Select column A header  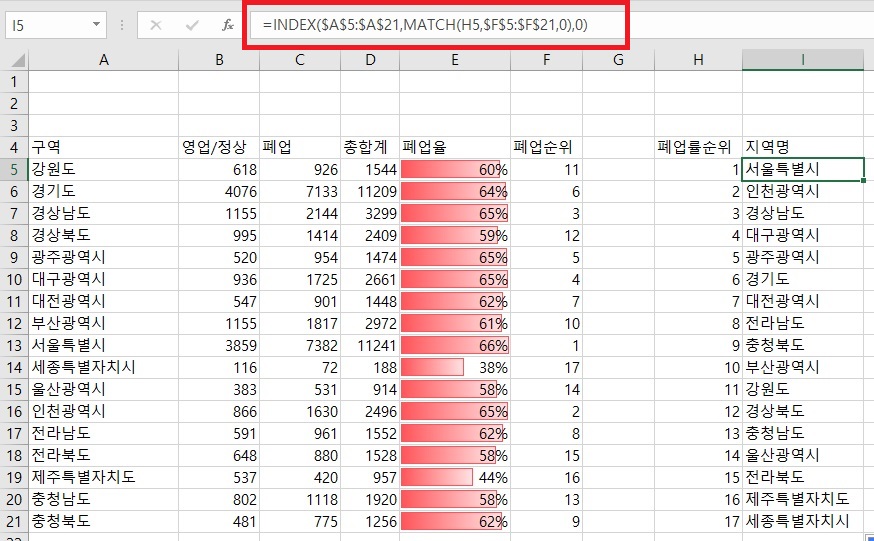click(x=103, y=60)
